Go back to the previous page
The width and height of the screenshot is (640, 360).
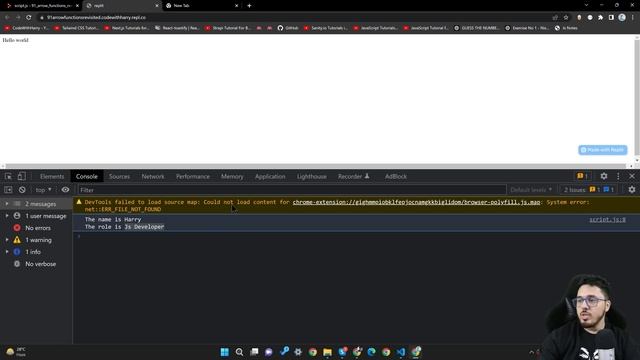[x=7, y=18]
